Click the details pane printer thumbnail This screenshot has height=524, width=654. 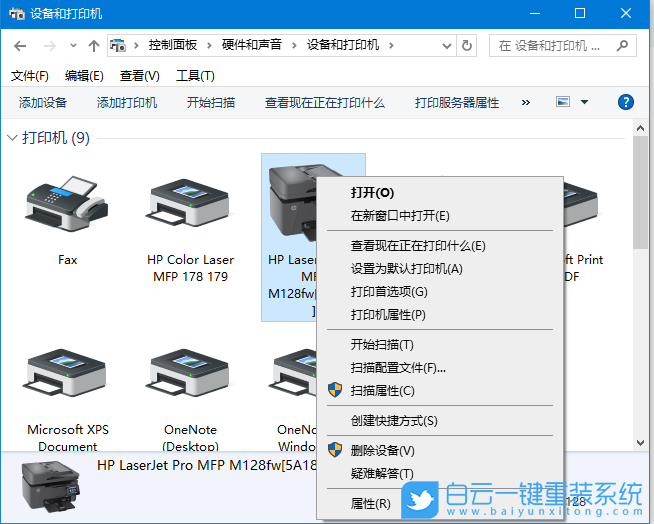point(50,486)
